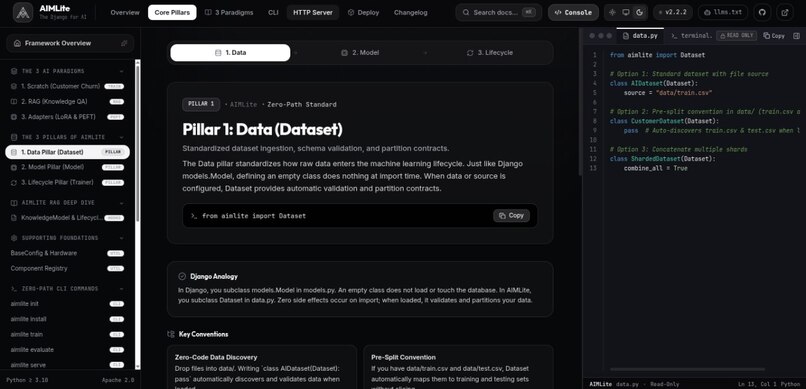The image size is (806, 389).
Task: Switch to the 2. Model stepper tab
Action: click(x=360, y=52)
